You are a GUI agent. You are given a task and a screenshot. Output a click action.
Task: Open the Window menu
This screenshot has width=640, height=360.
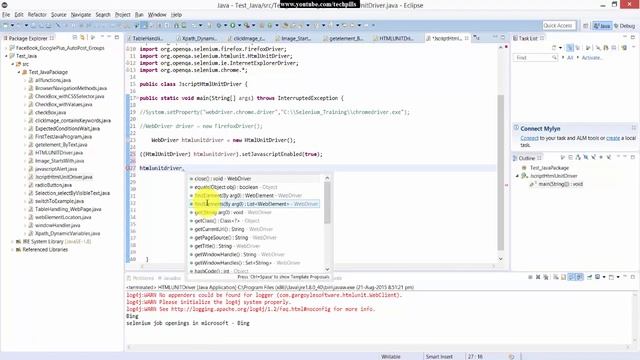pos(157,15)
